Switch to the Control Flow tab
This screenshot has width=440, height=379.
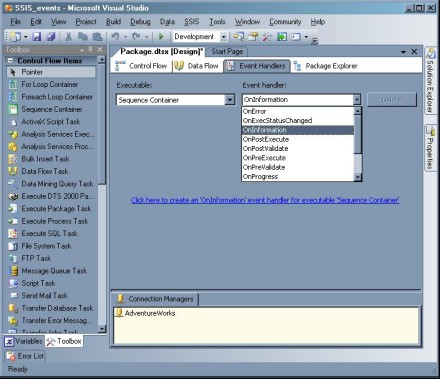141,66
